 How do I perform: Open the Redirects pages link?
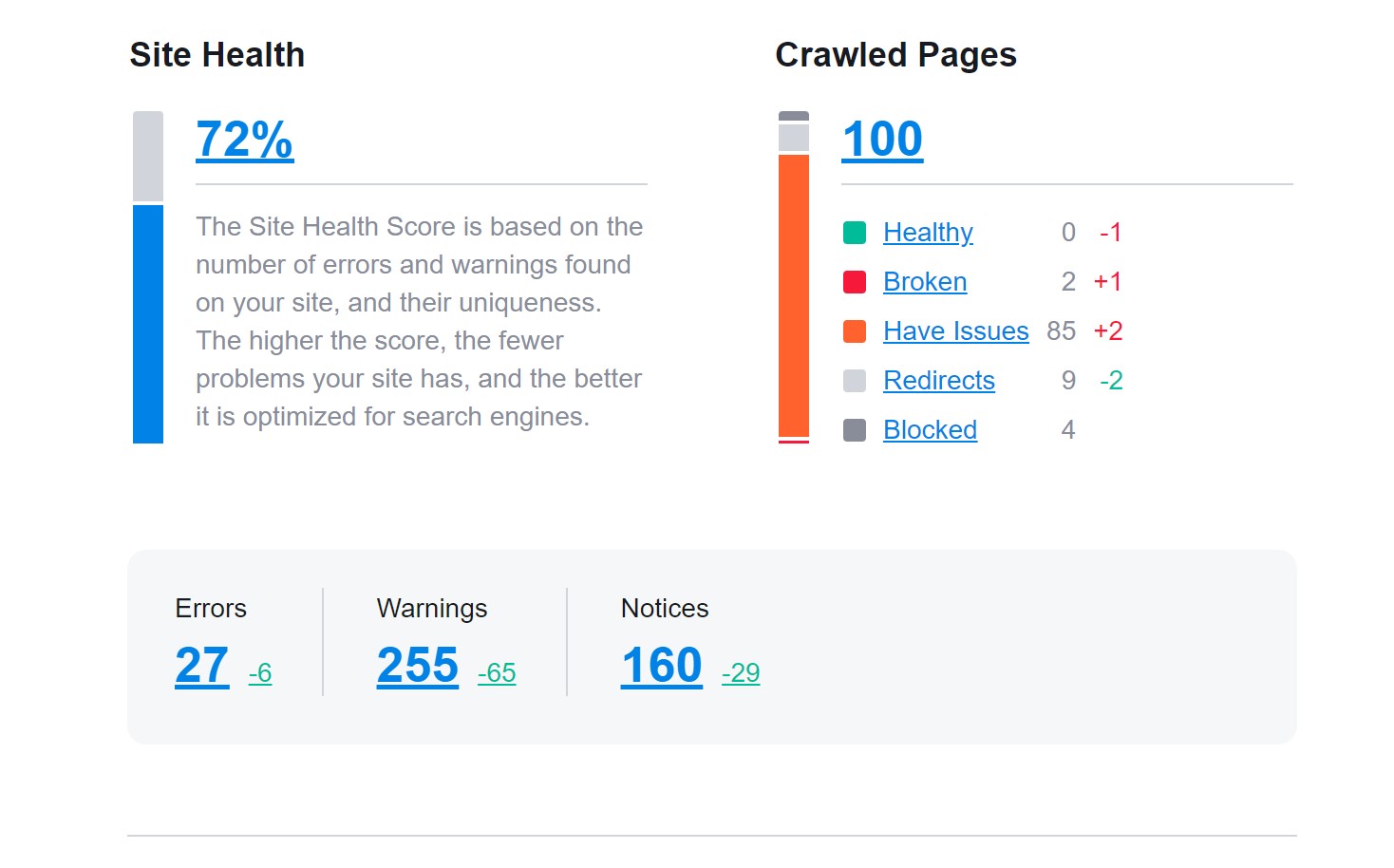click(x=939, y=381)
